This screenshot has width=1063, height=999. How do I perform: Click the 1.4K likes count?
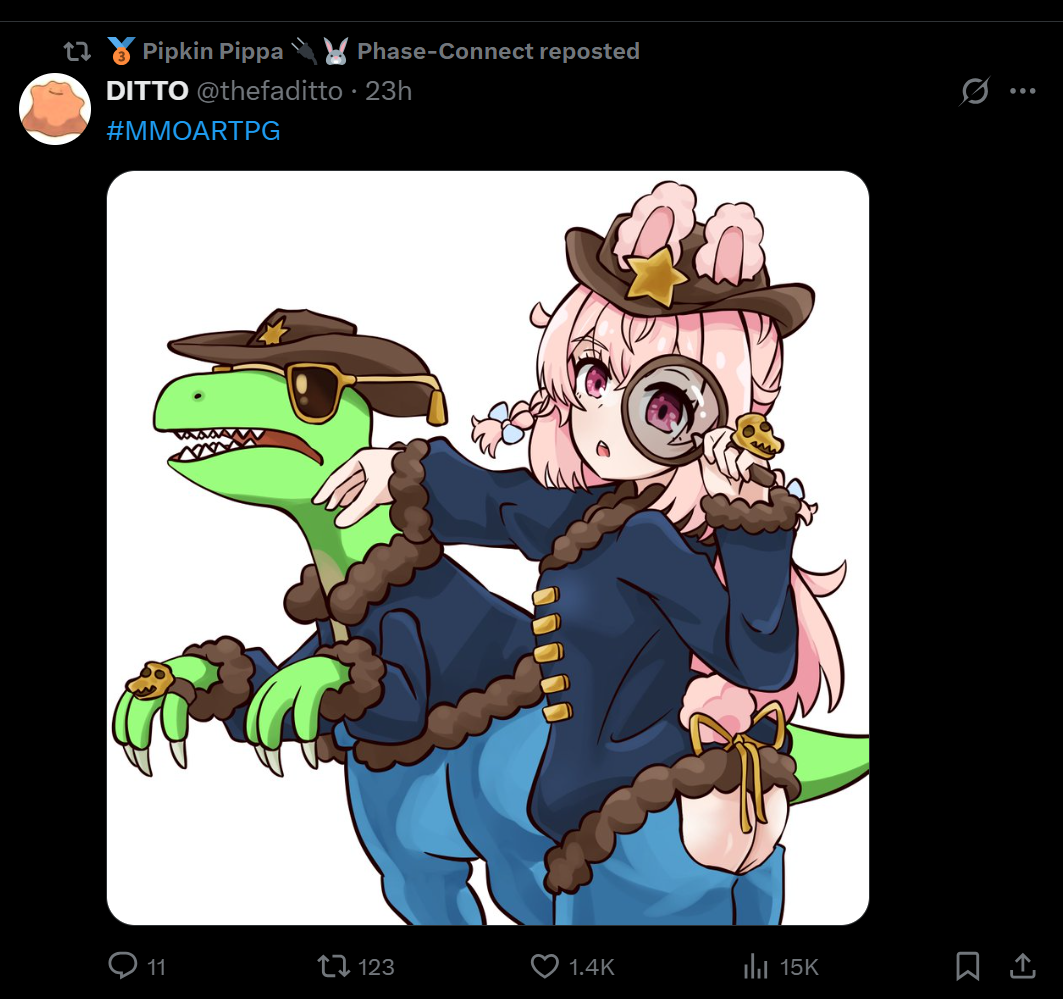(x=592, y=967)
